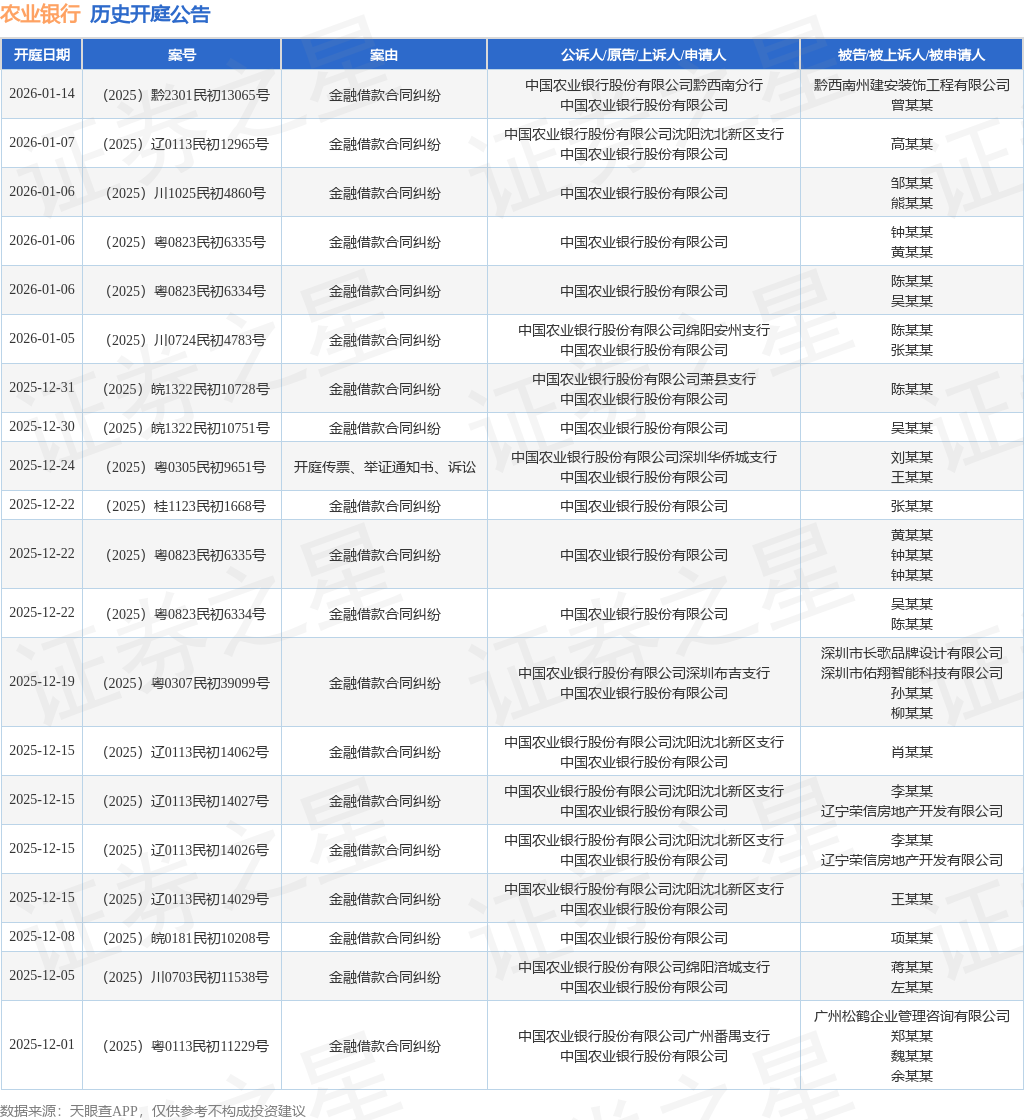The image size is (1024, 1120).
Task: Click case number 辽0113民初12965号
Action: pyautogui.click(x=186, y=144)
